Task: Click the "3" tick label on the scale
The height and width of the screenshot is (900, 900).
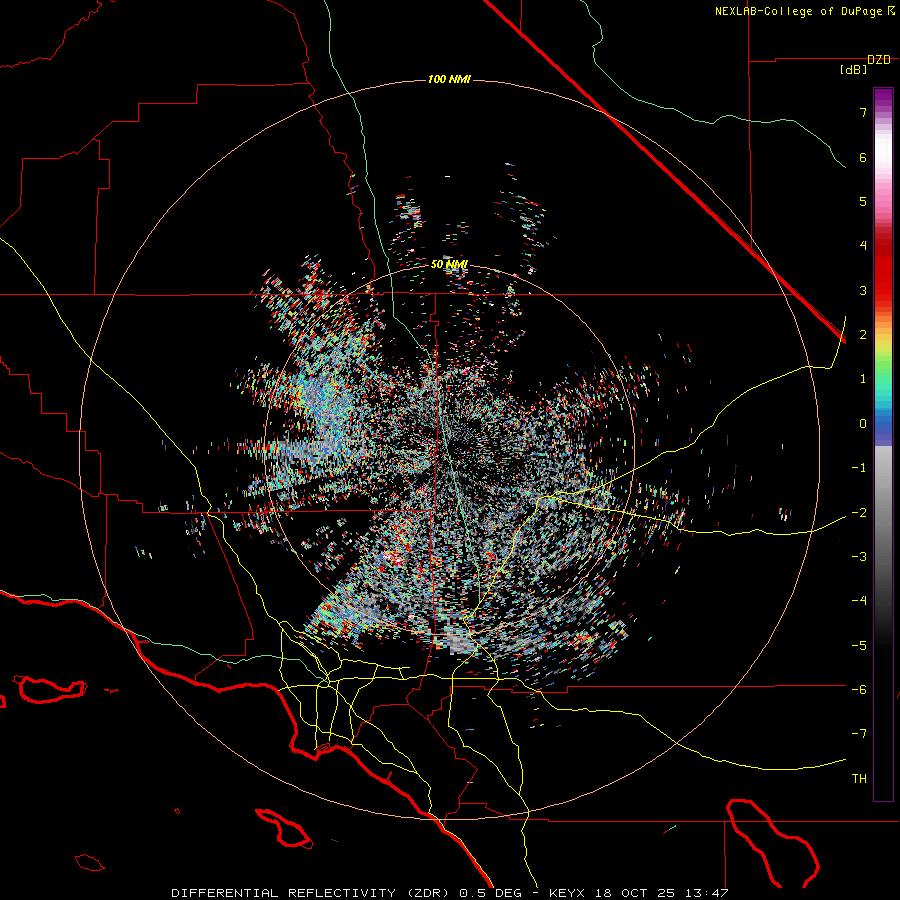Action: click(863, 290)
